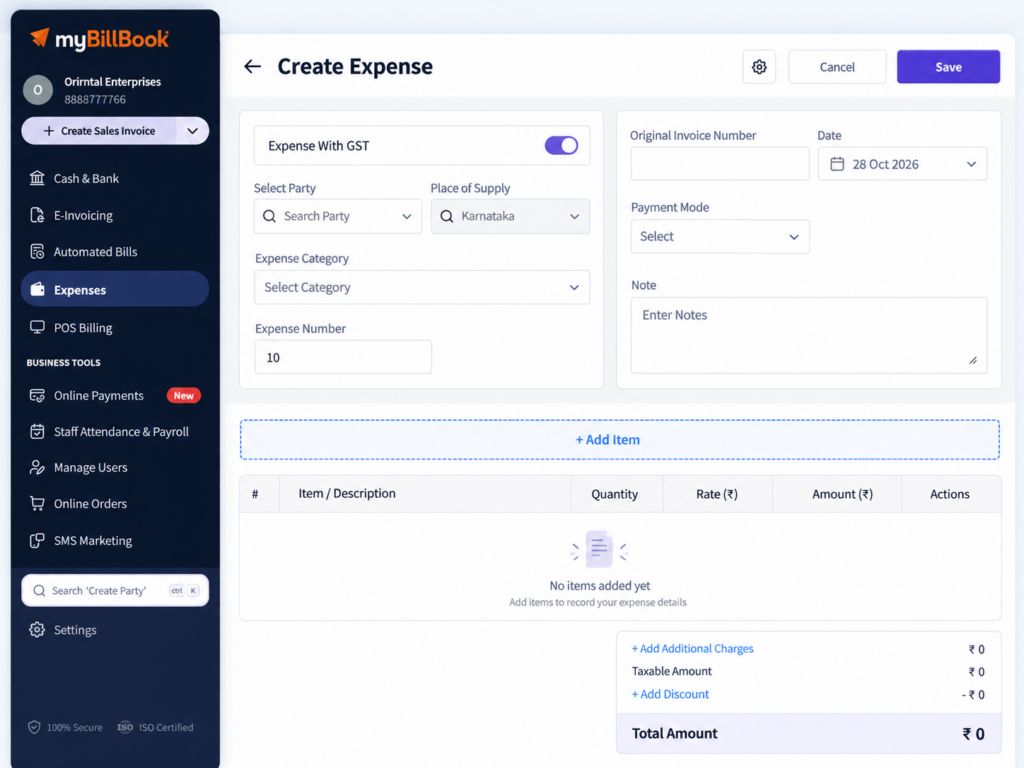Open Settings in the sidebar
This screenshot has height=768, width=1024.
coord(115,630)
